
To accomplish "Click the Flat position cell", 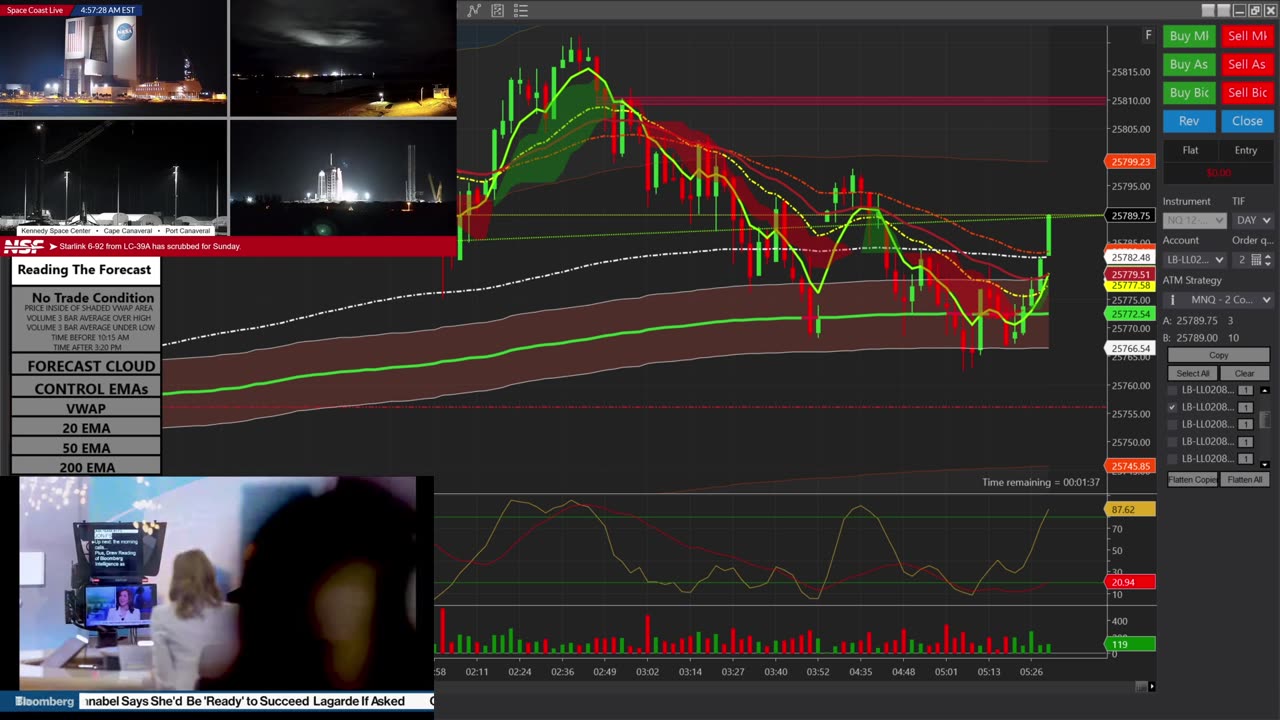I will click(1190, 150).
